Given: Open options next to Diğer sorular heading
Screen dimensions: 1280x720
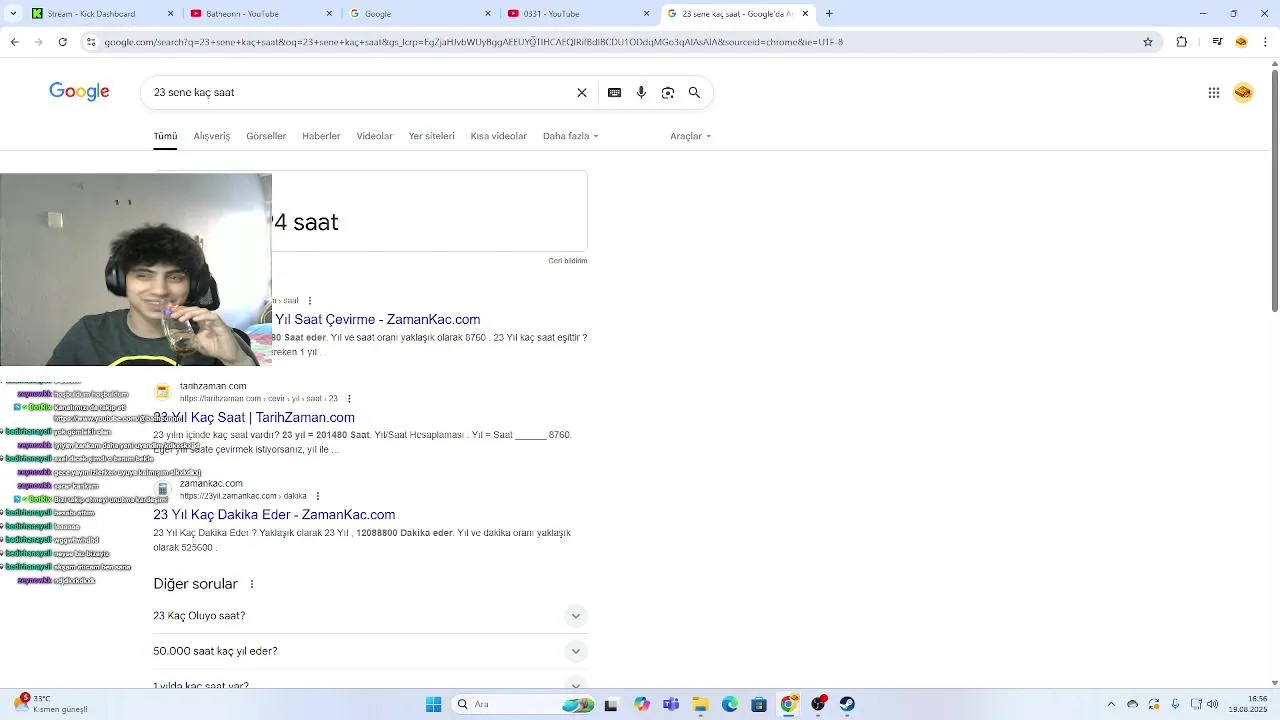Looking at the screenshot, I should click(x=252, y=584).
